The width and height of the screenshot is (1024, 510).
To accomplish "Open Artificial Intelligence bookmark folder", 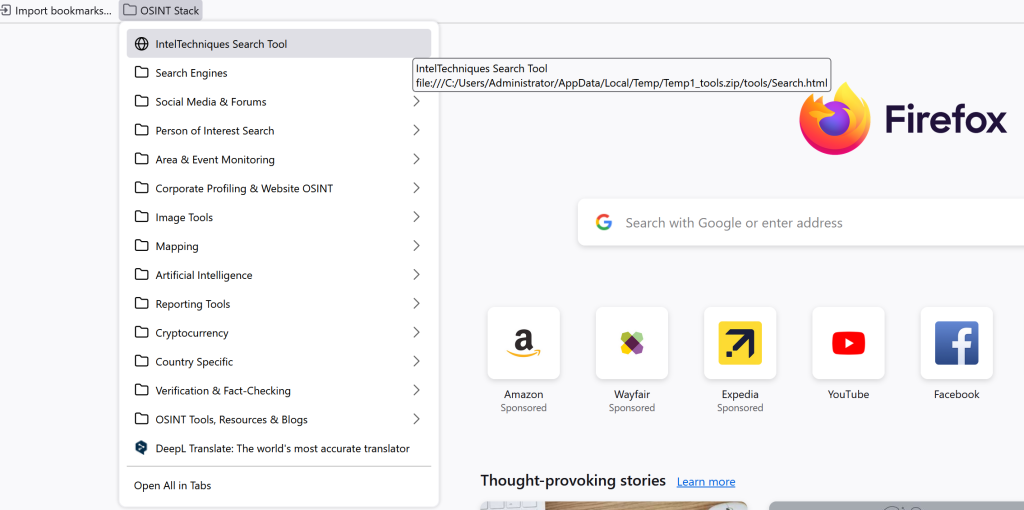I will [x=279, y=275].
